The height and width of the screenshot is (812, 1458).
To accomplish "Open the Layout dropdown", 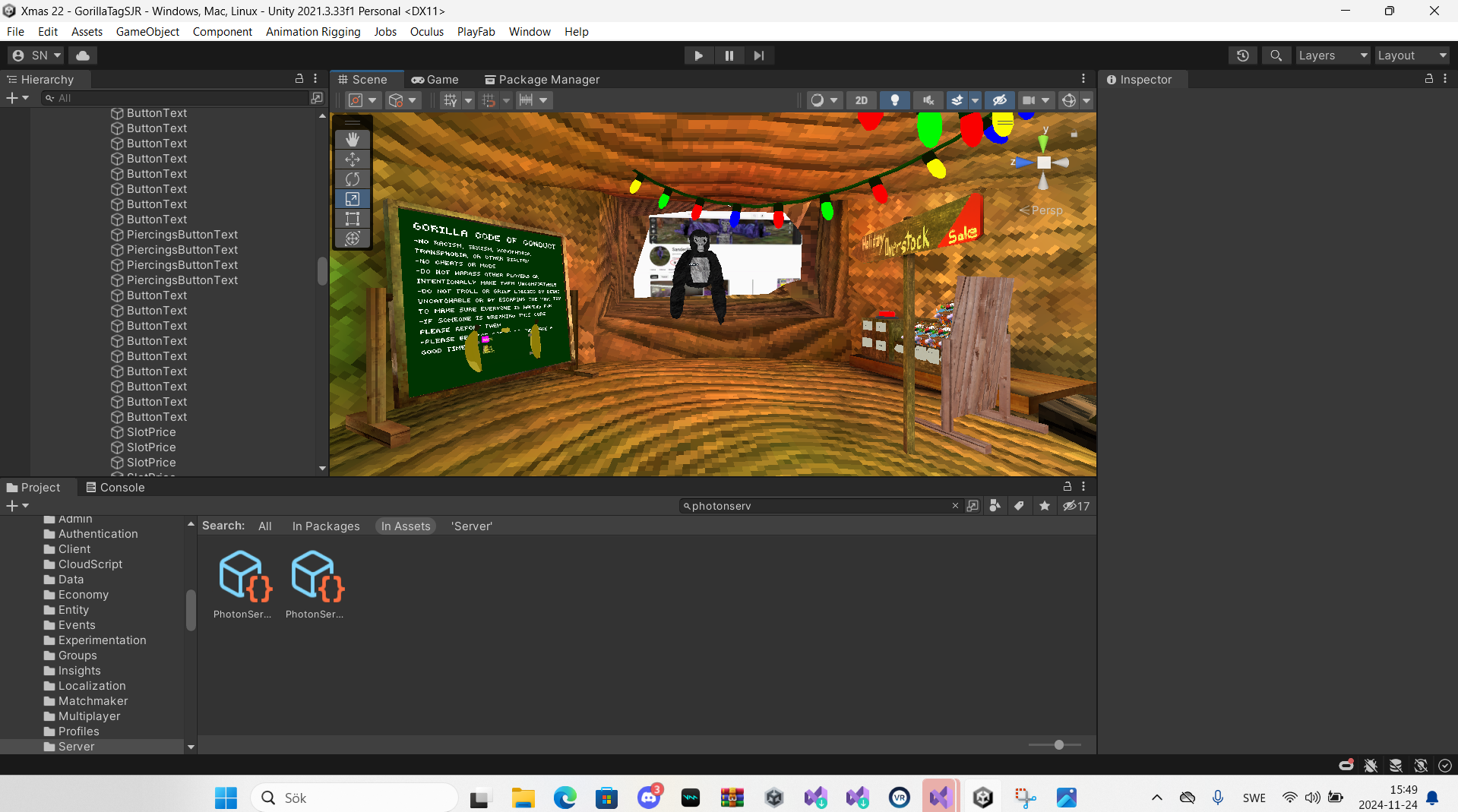I will (1412, 55).
